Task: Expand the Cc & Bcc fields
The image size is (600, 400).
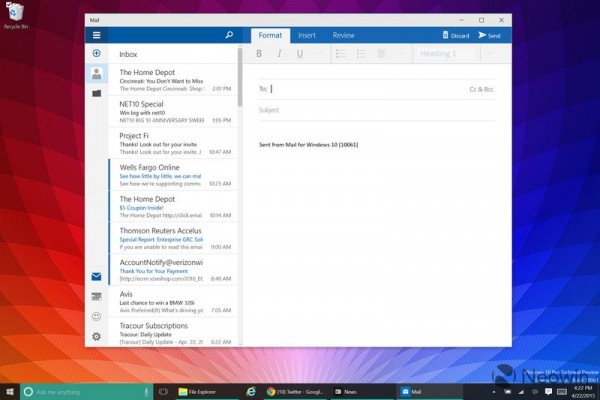Action: 482,89
